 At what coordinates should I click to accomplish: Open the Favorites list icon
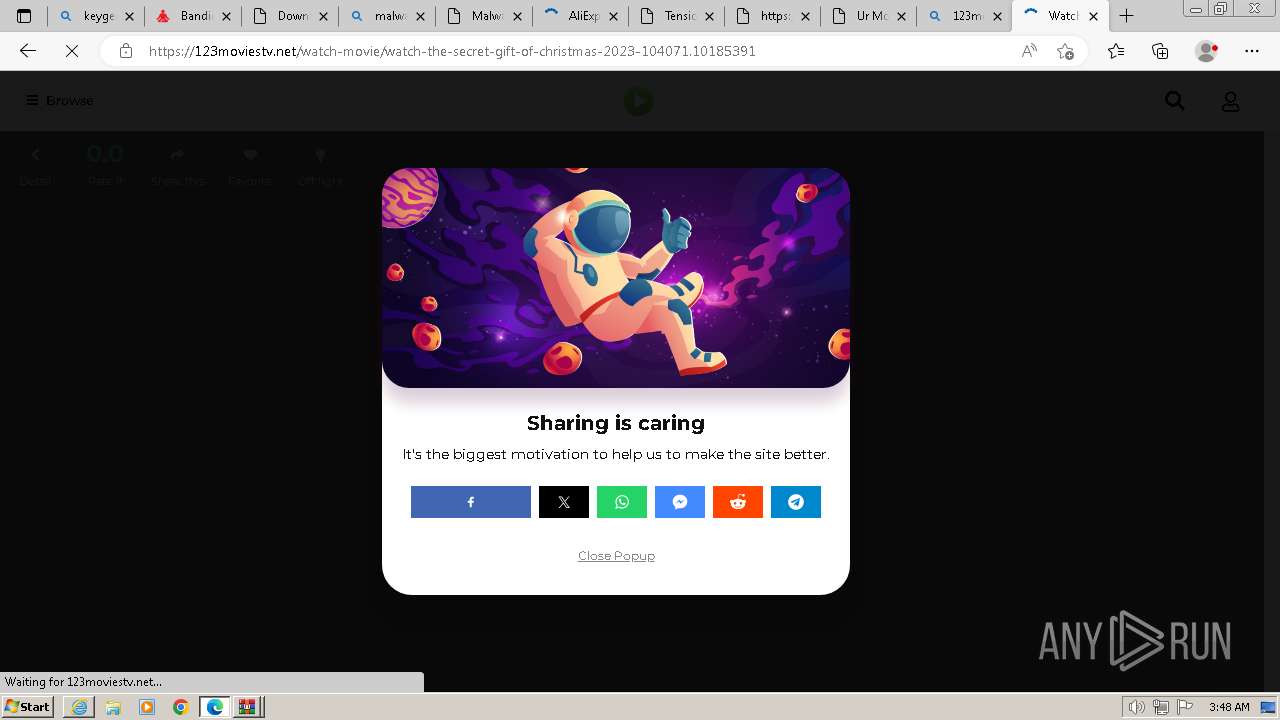point(1116,51)
